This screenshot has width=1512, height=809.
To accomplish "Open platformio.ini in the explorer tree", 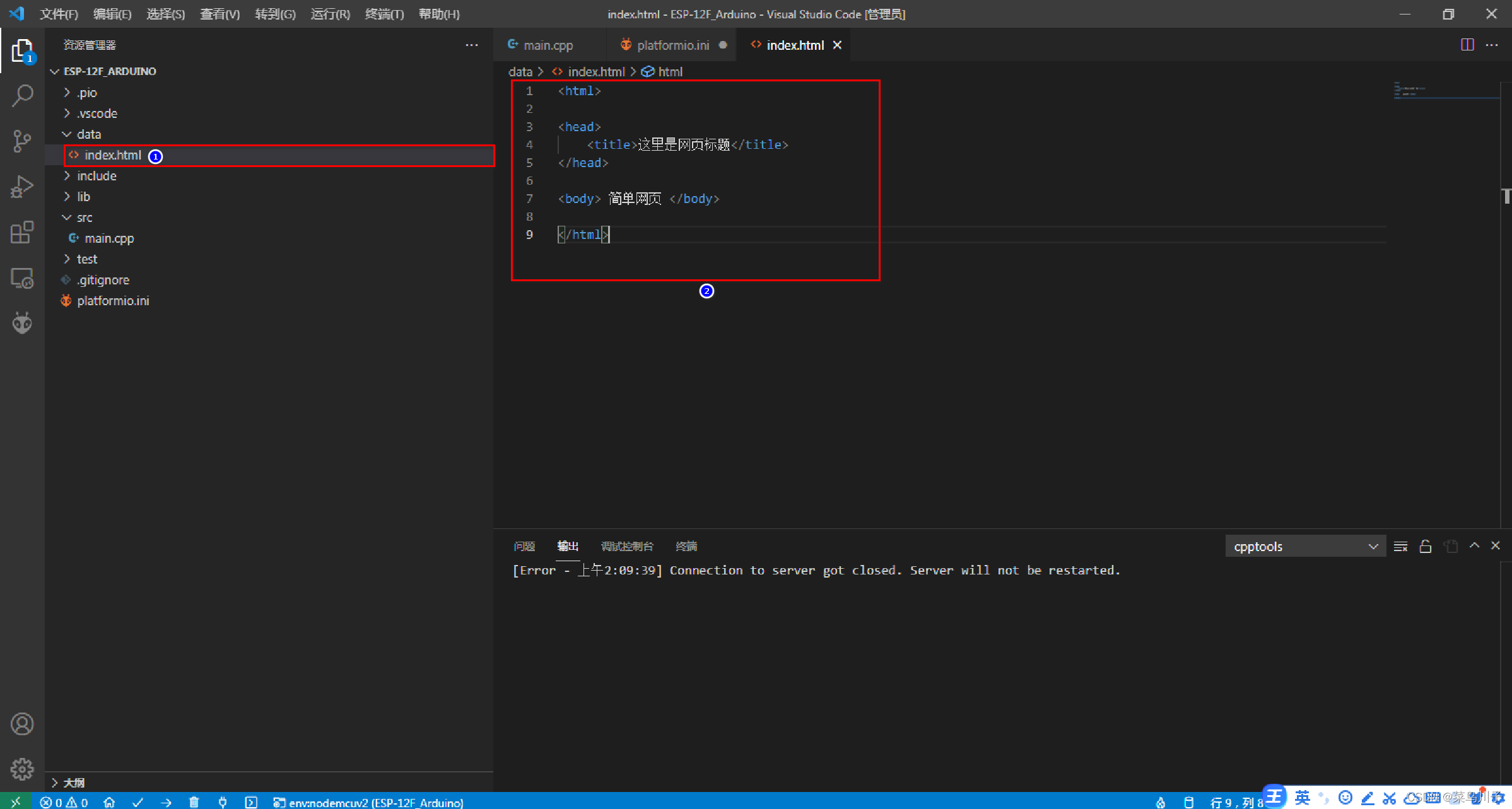I will point(113,301).
